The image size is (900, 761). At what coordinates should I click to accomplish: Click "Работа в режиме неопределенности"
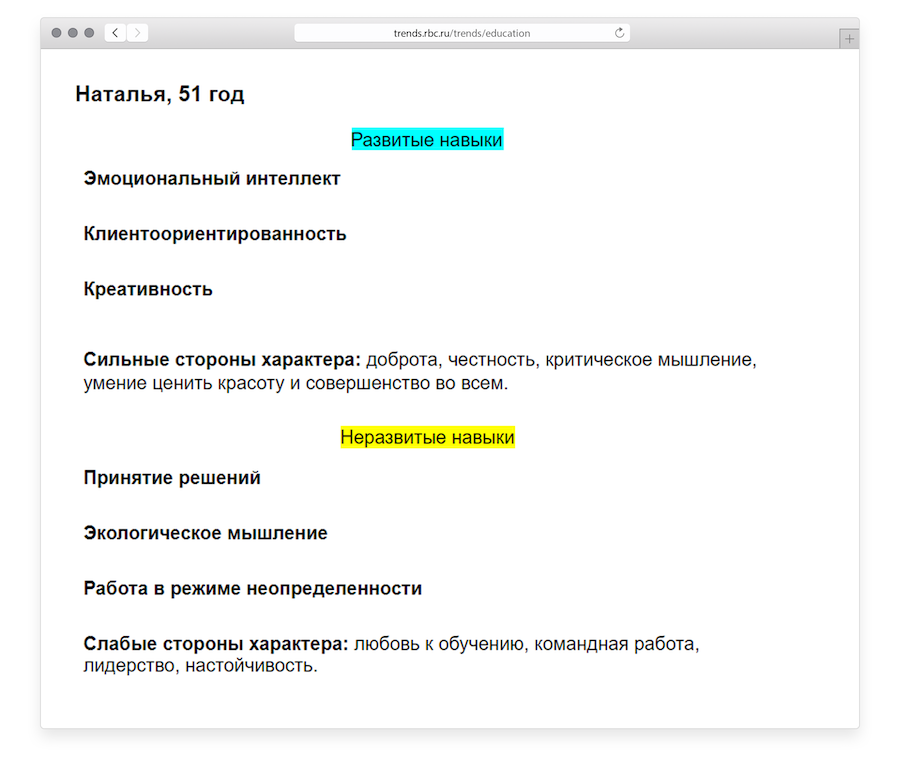tap(253, 588)
